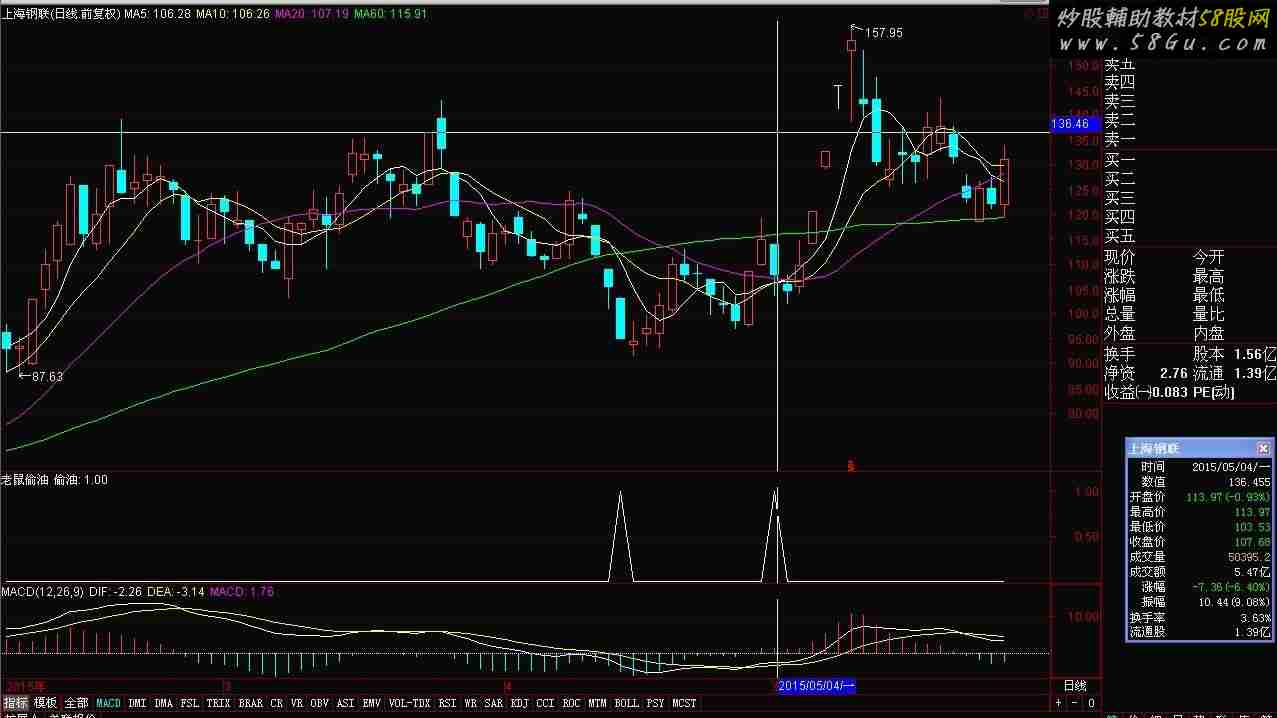Switch indicator to SAR
The image size is (1277, 718).
(x=493, y=703)
